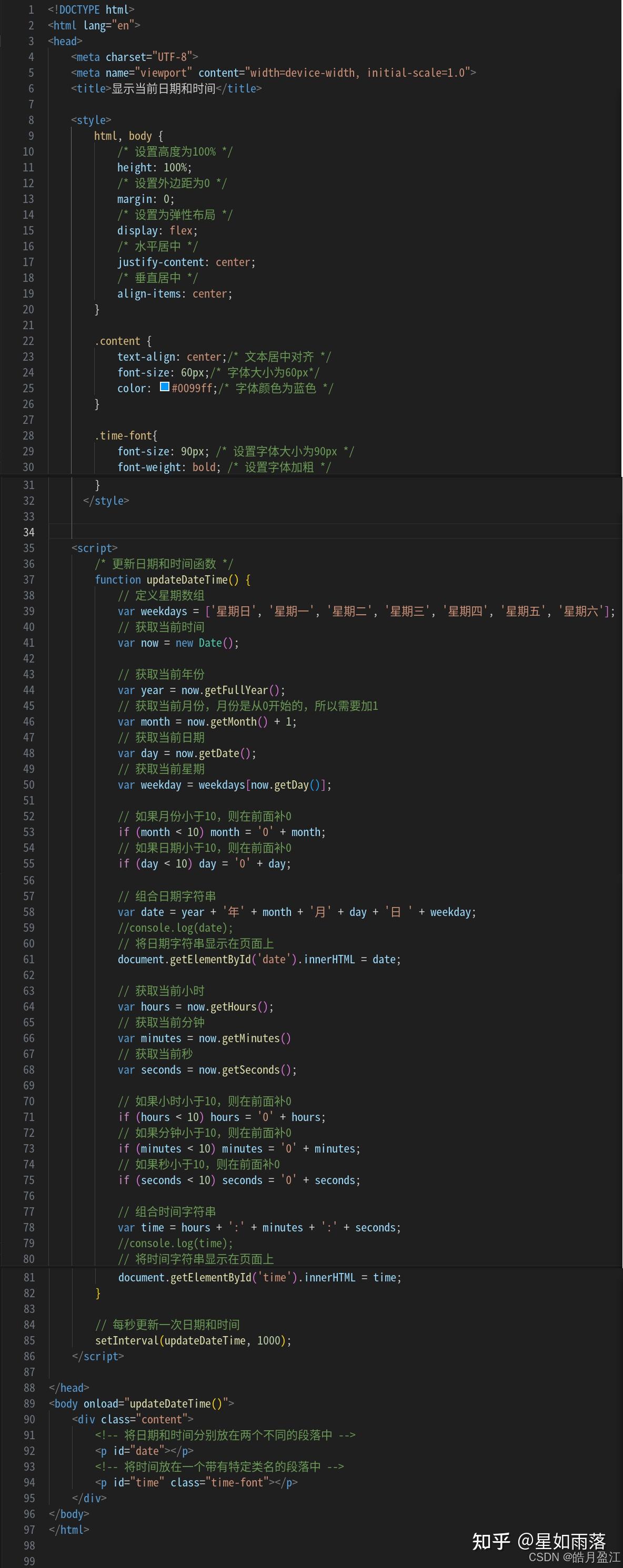Click the 'var weekday = weekdays[now.getDay()];' line
623x1568 pixels.
pyautogui.click(x=225, y=786)
